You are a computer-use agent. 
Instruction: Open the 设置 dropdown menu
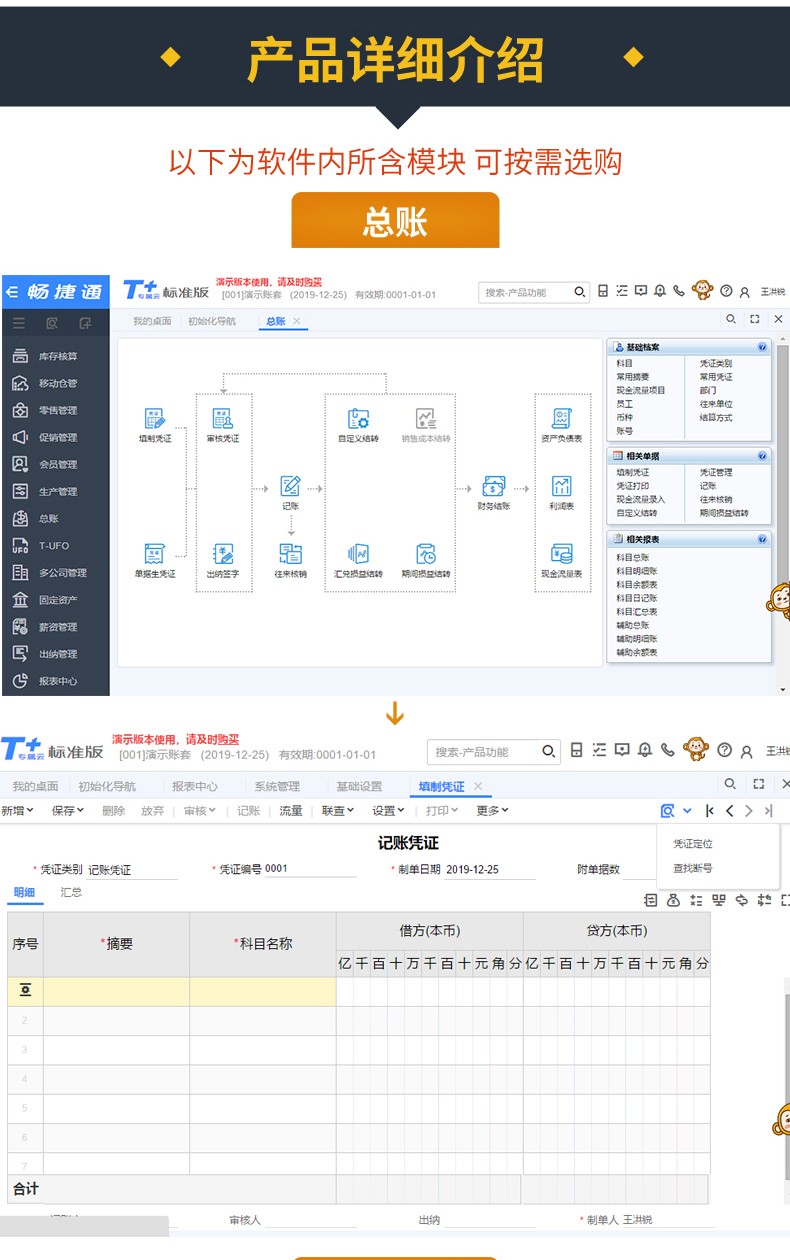click(x=389, y=811)
